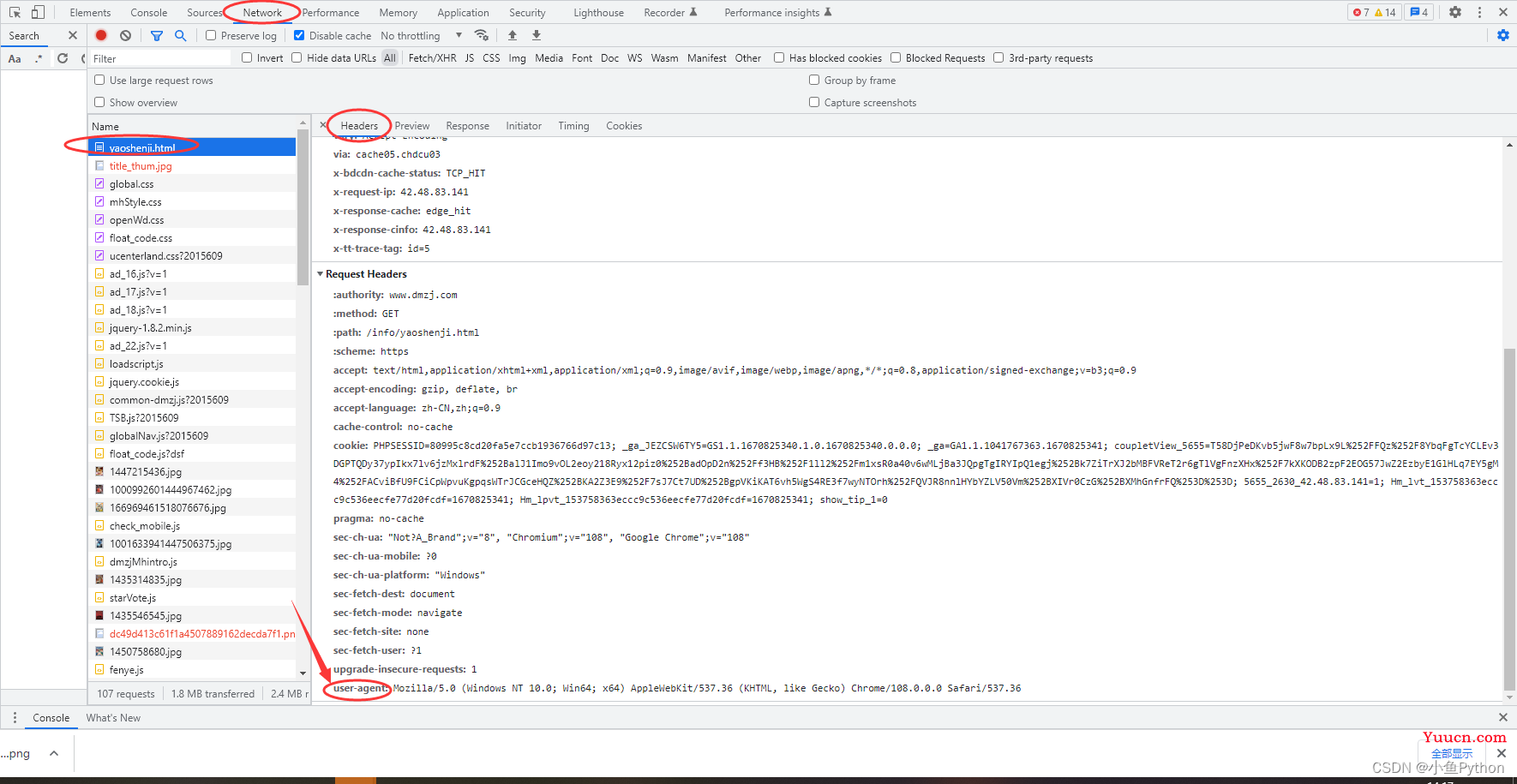
Task: Refresh the search results icon
Action: [x=63, y=58]
